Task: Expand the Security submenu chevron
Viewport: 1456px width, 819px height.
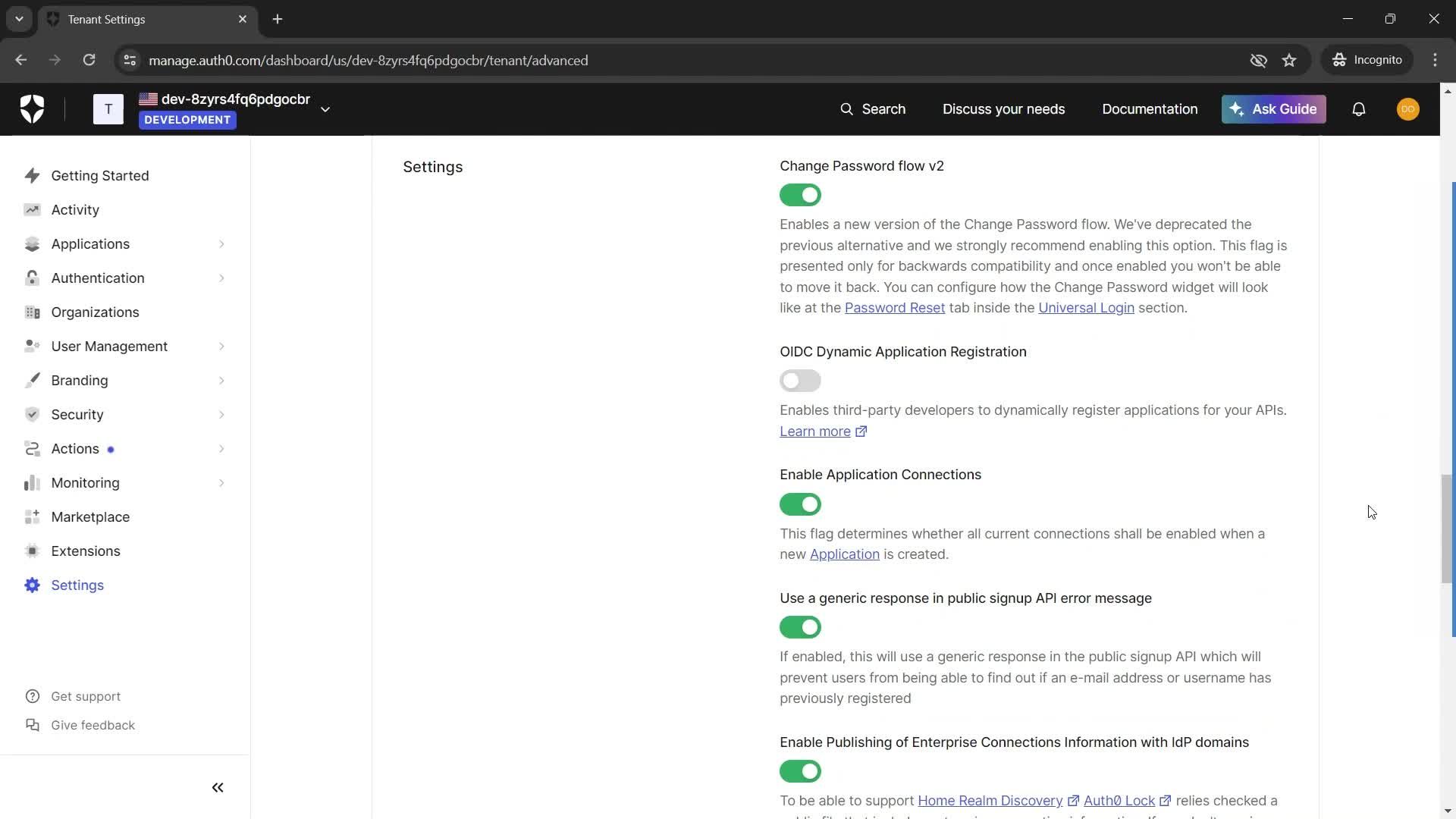Action: tap(221, 415)
